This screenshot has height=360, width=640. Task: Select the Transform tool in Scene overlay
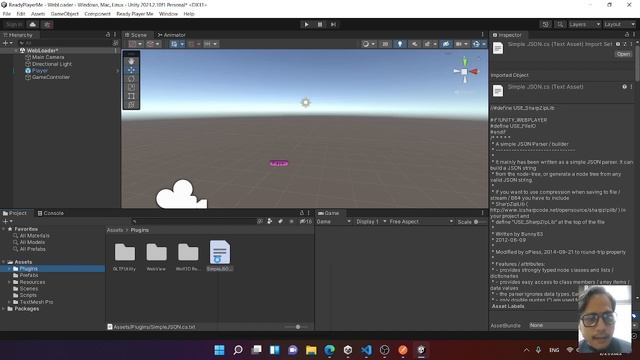click(x=131, y=104)
